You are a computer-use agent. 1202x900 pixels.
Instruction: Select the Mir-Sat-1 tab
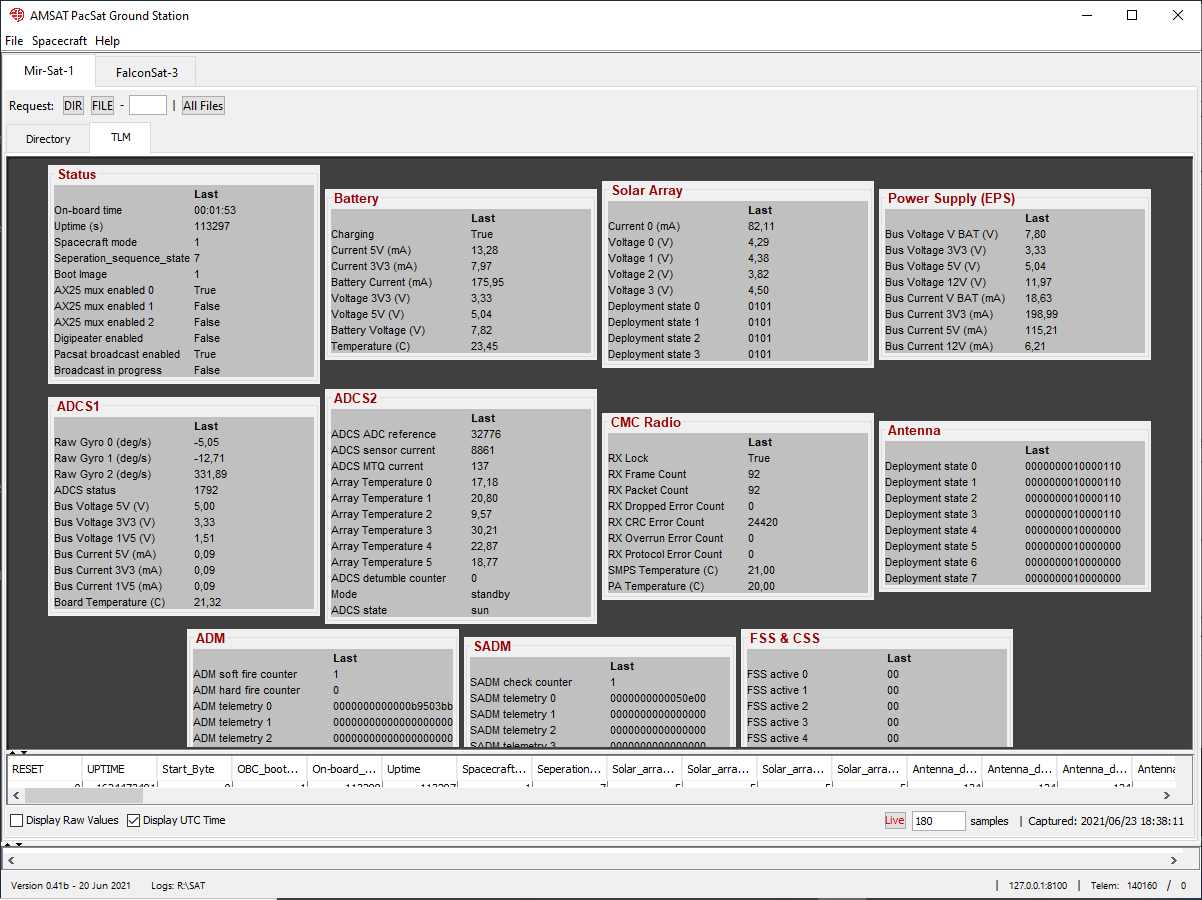pyautogui.click(x=49, y=72)
